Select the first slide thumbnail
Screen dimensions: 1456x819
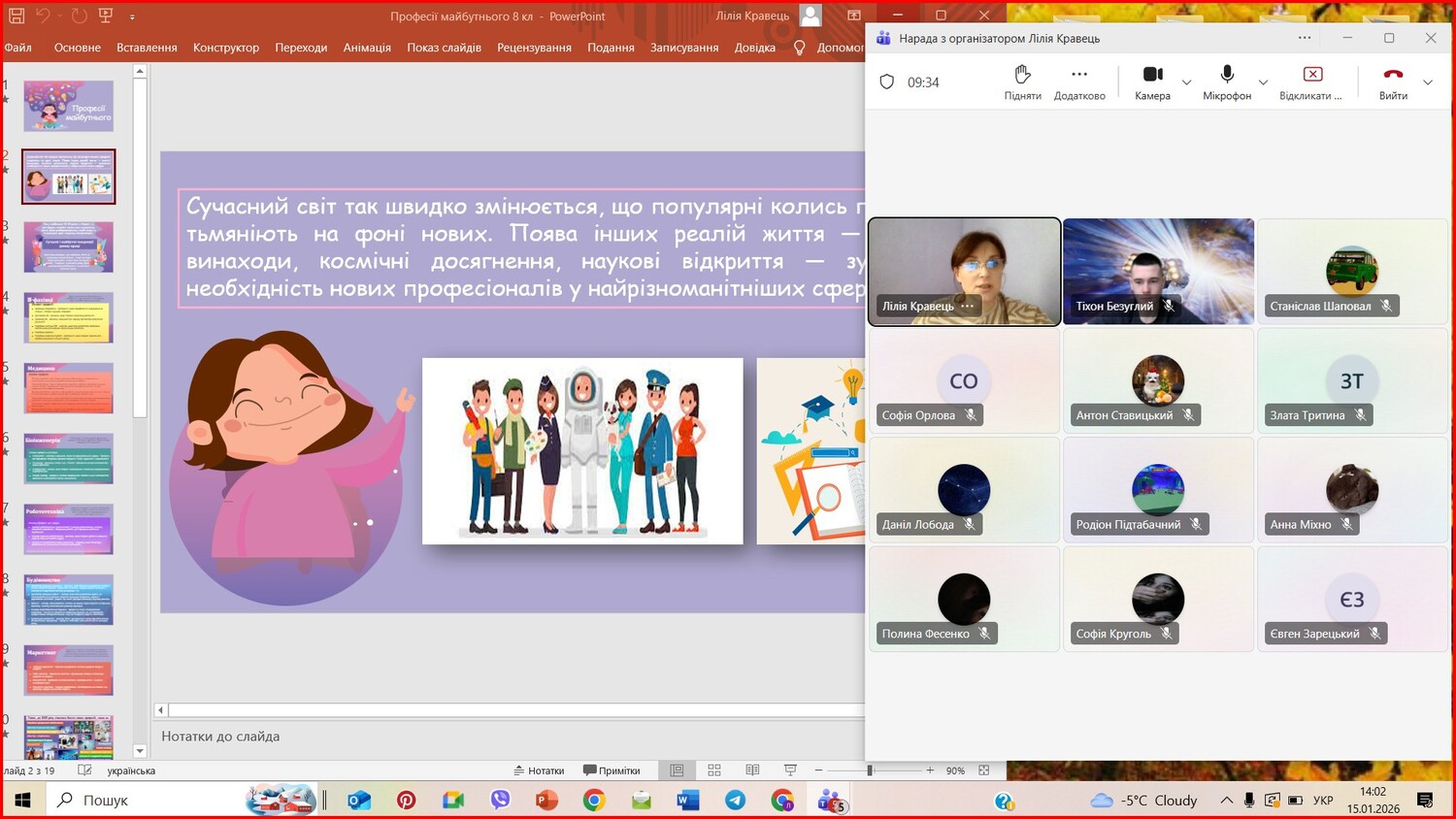coord(69,106)
